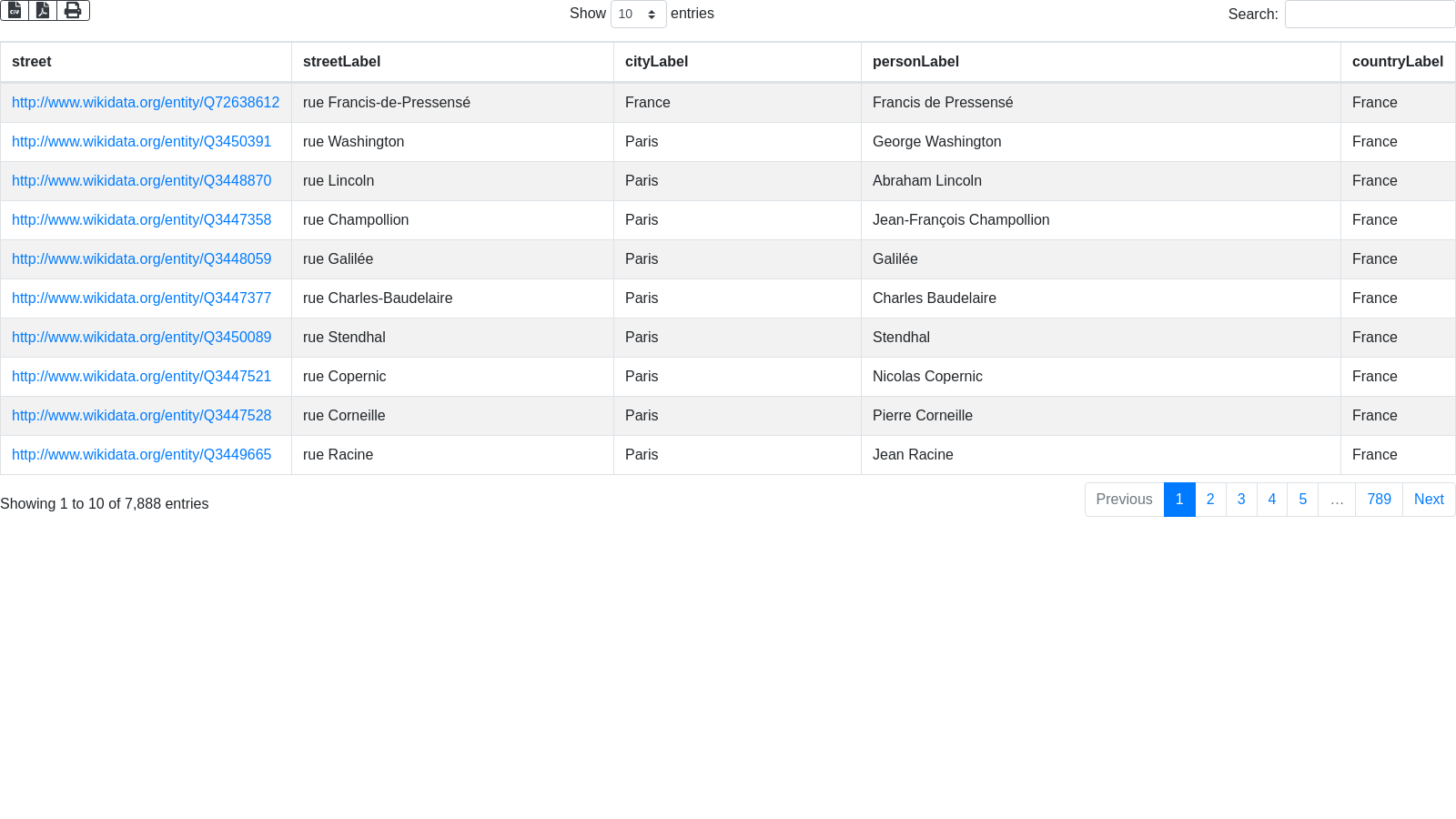
Task: Open the entries-per-page dropdown
Action: tap(638, 15)
